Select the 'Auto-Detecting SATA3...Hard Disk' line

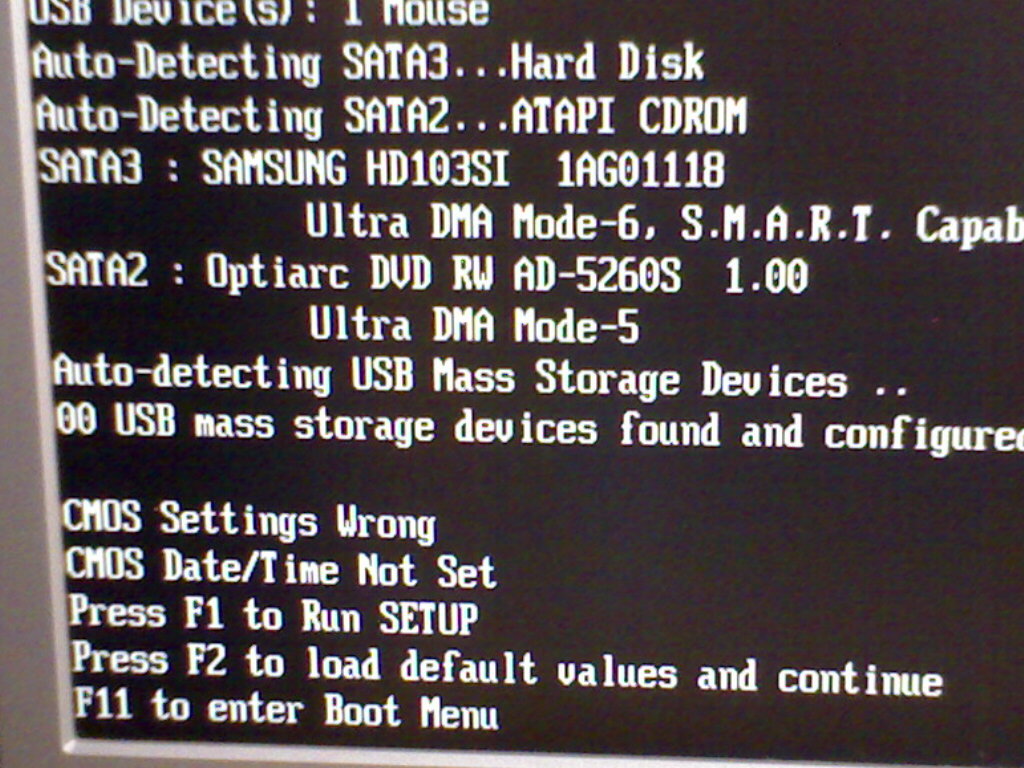click(368, 64)
